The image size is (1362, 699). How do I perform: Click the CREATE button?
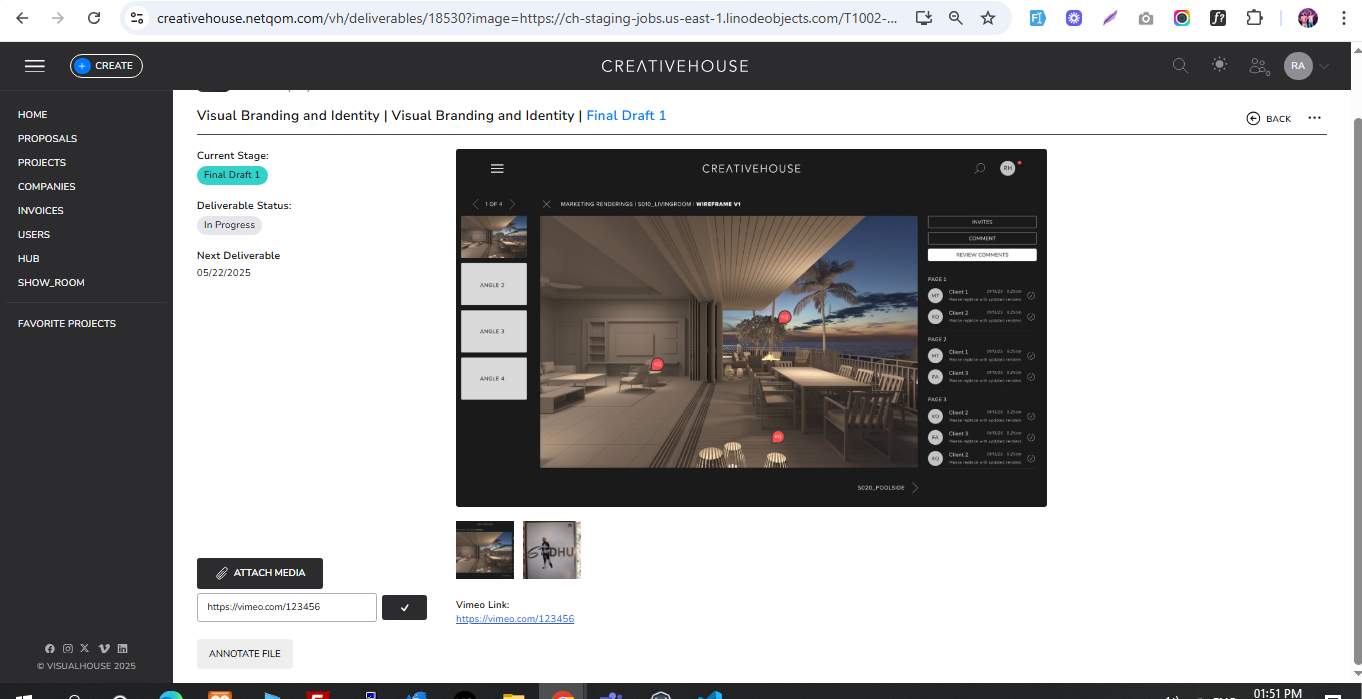click(106, 66)
